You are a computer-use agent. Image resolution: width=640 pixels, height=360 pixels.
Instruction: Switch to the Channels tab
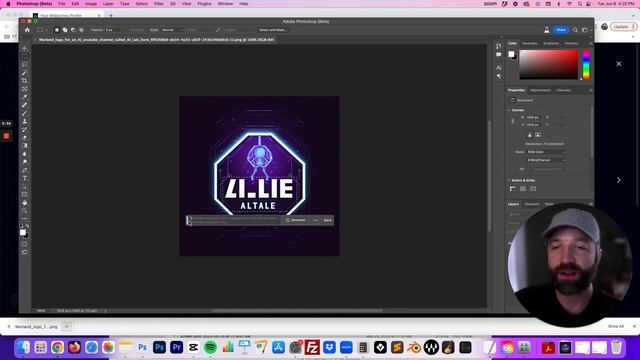pyautogui.click(x=531, y=204)
